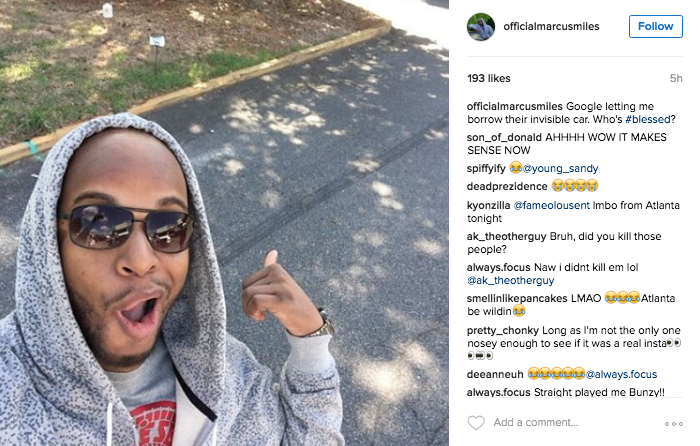The width and height of the screenshot is (700, 446).
Task: Click officialmarcusmiles profile avatar
Action: click(481, 27)
